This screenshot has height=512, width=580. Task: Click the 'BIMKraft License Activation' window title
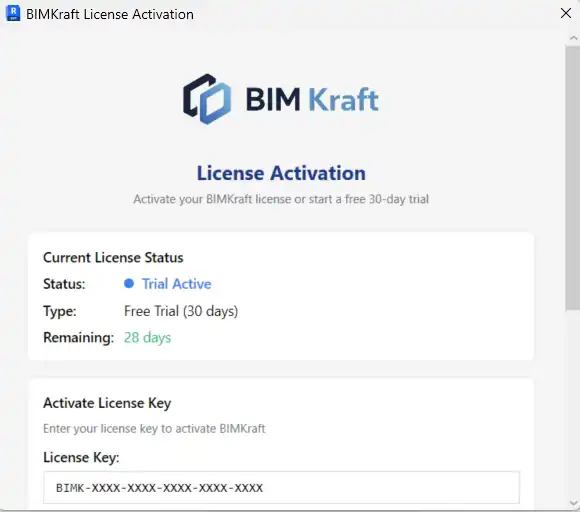pyautogui.click(x=110, y=14)
